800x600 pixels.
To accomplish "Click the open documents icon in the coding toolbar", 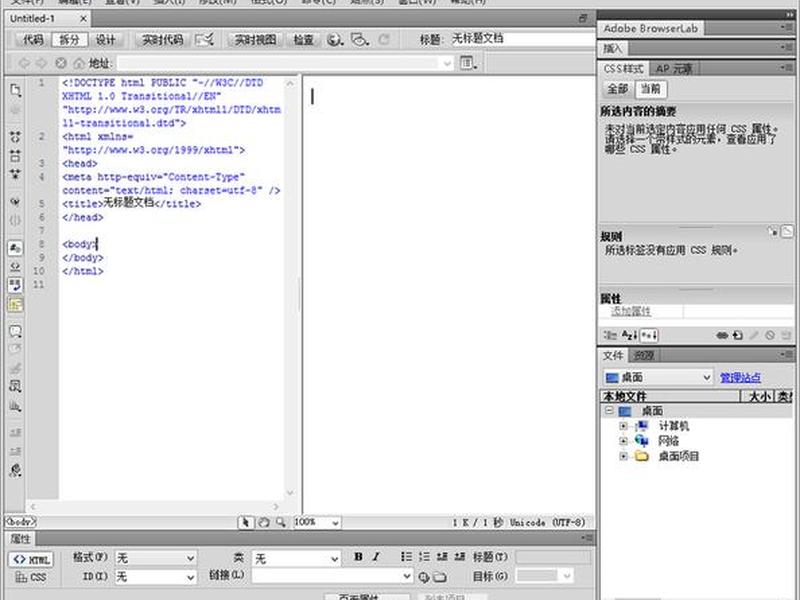I will (x=15, y=90).
